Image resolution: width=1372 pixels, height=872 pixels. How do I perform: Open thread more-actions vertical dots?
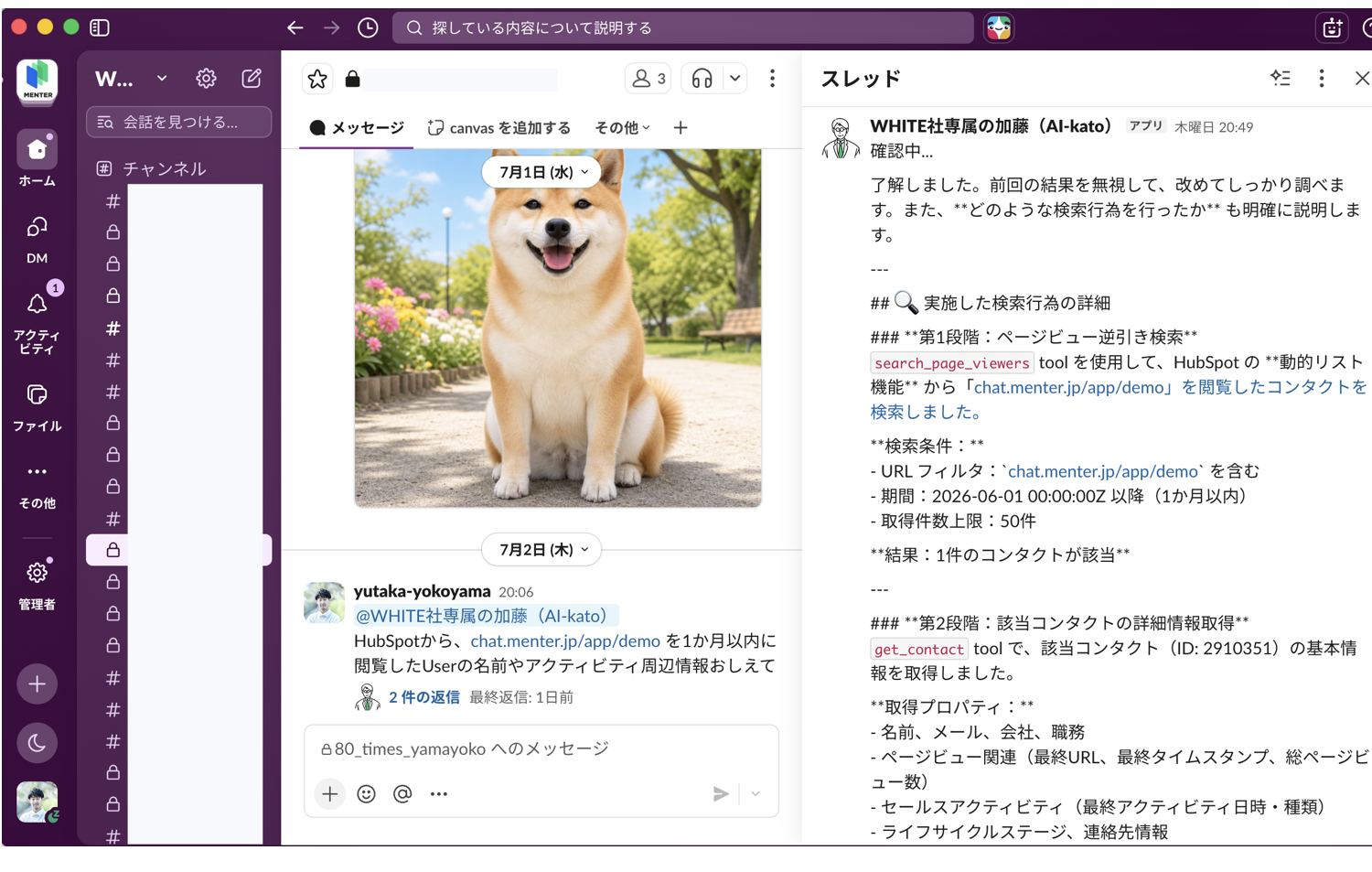pos(1322,79)
